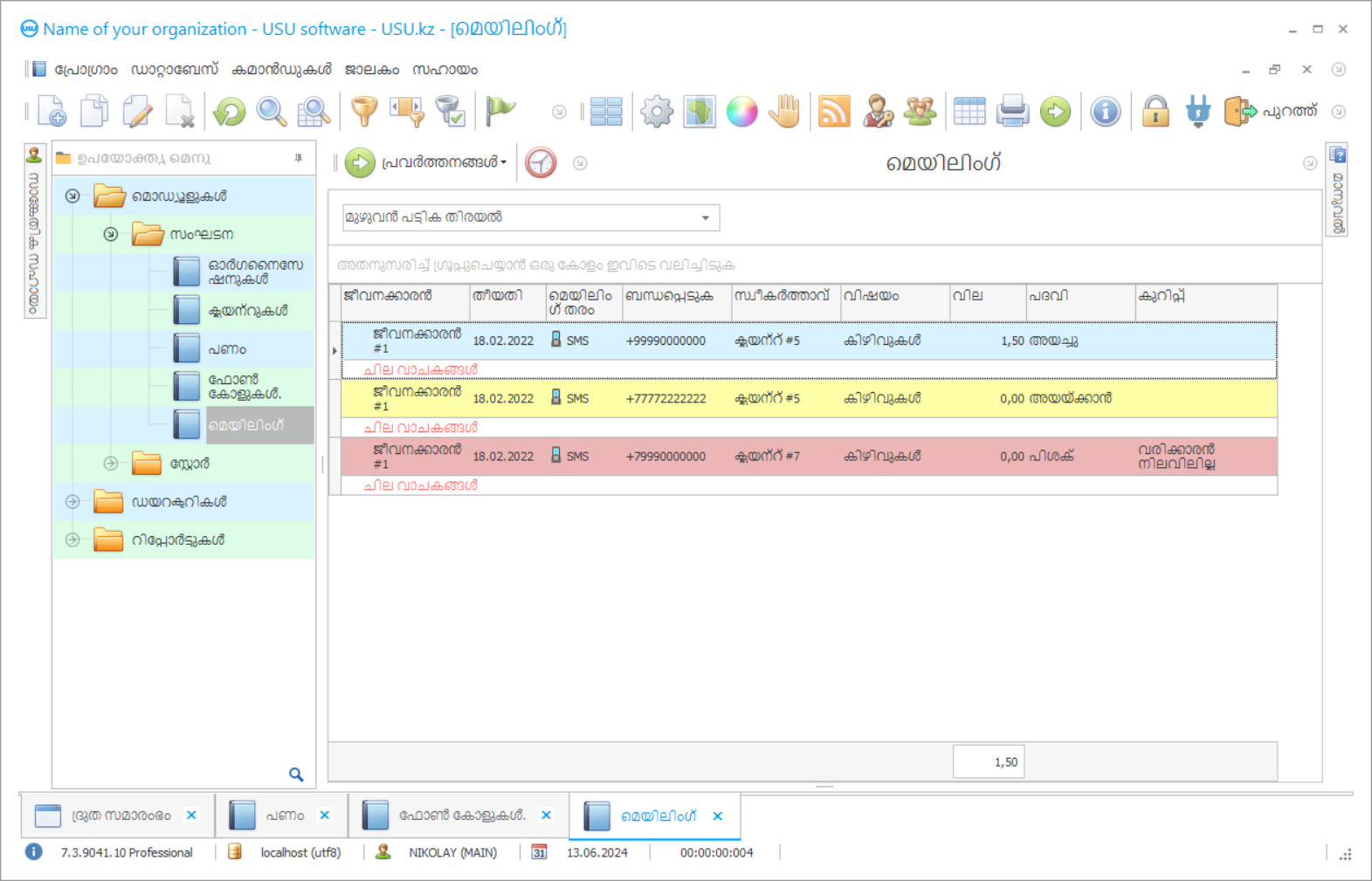The height and width of the screenshot is (881, 1372).
Task: Click the red clock icon
Action: [x=541, y=162]
